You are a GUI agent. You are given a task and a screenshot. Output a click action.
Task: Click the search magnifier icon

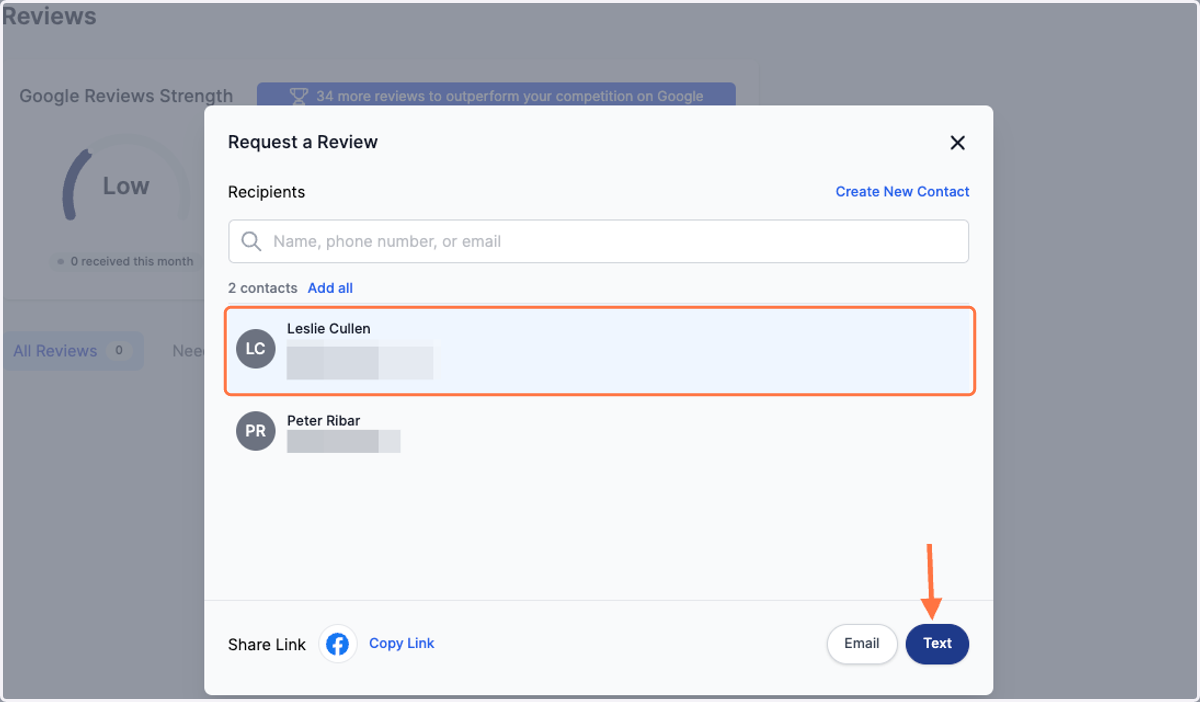coord(251,242)
